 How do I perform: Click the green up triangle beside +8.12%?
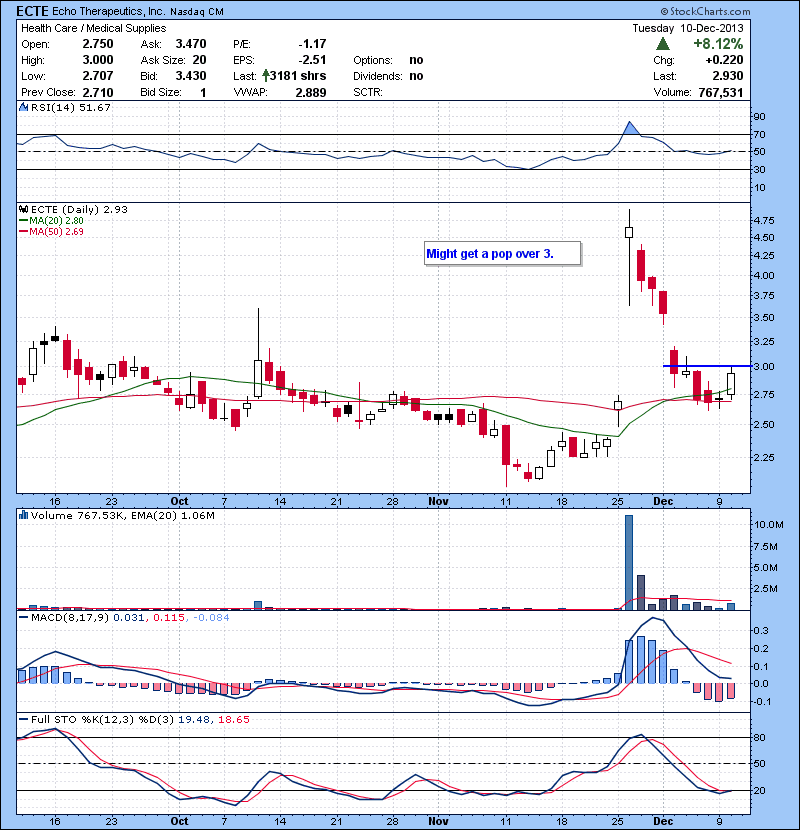coord(662,44)
